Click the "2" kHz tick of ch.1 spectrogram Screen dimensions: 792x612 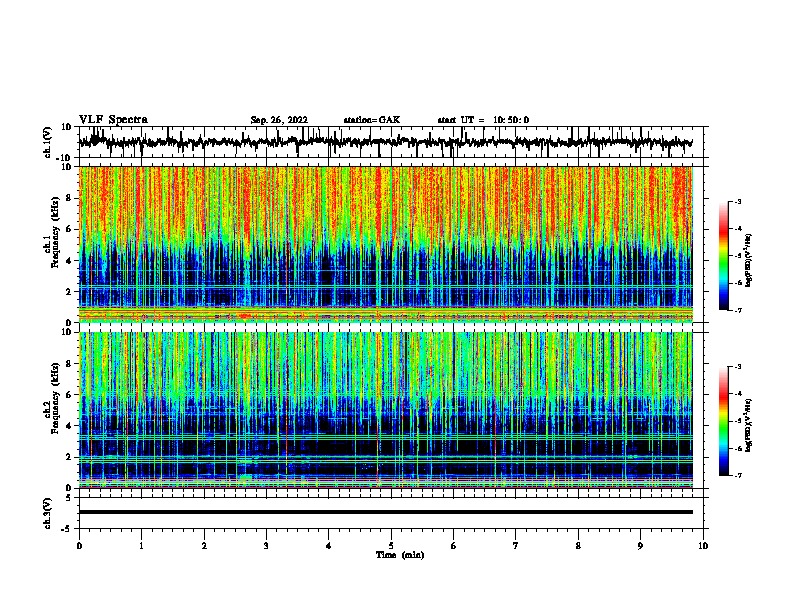tap(69, 291)
